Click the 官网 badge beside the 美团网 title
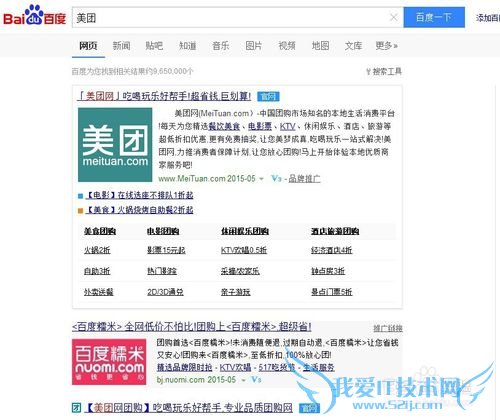Image resolution: width=500 pixels, height=420 pixels. tap(268, 97)
